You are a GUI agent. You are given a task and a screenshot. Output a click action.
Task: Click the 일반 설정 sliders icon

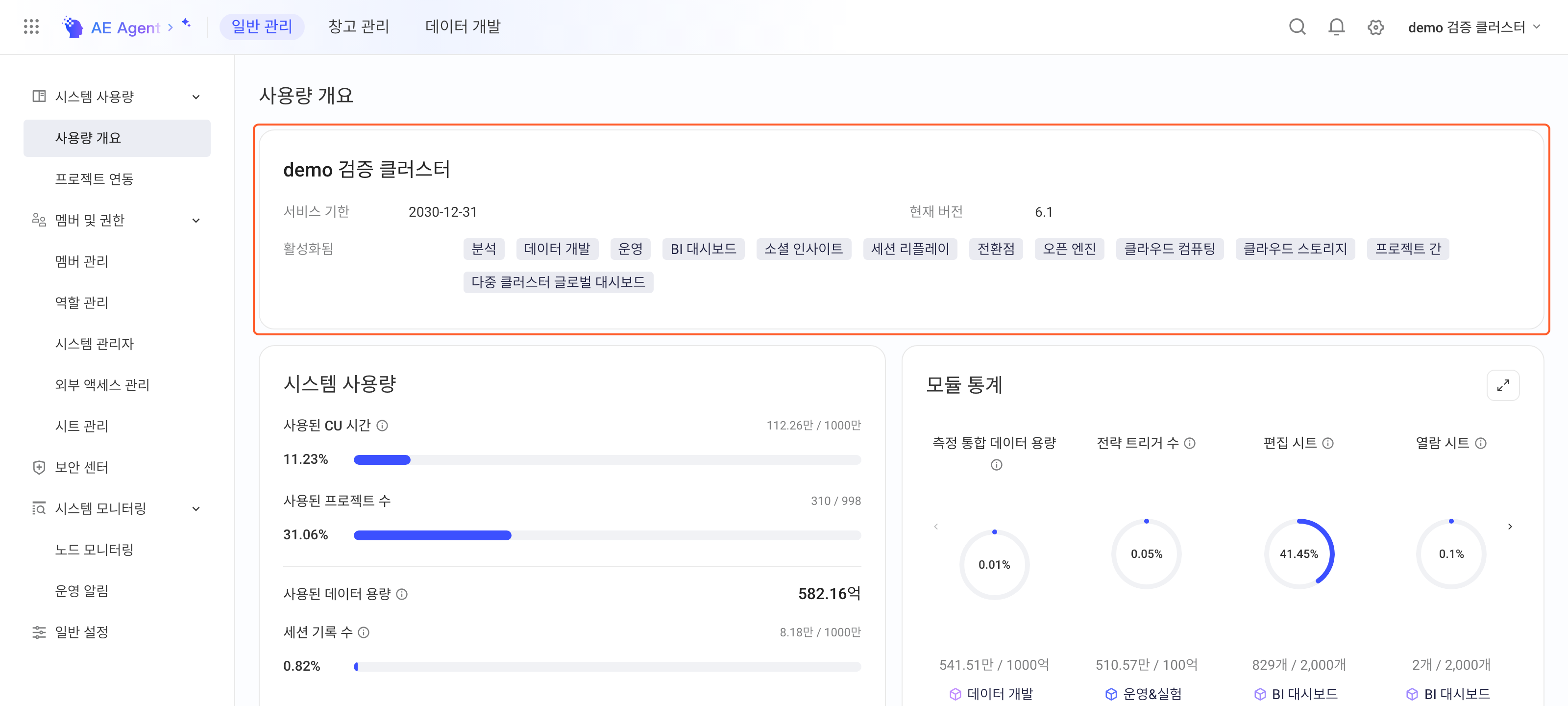(39, 632)
